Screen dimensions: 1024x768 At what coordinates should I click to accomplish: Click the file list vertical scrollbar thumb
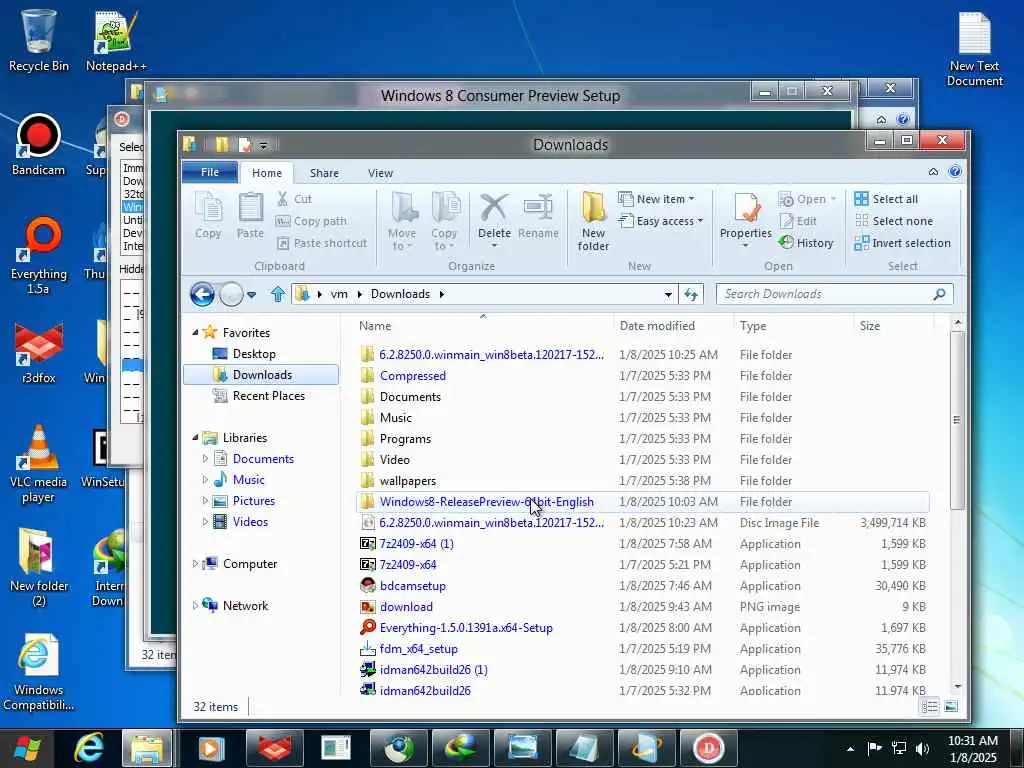pyautogui.click(x=957, y=419)
